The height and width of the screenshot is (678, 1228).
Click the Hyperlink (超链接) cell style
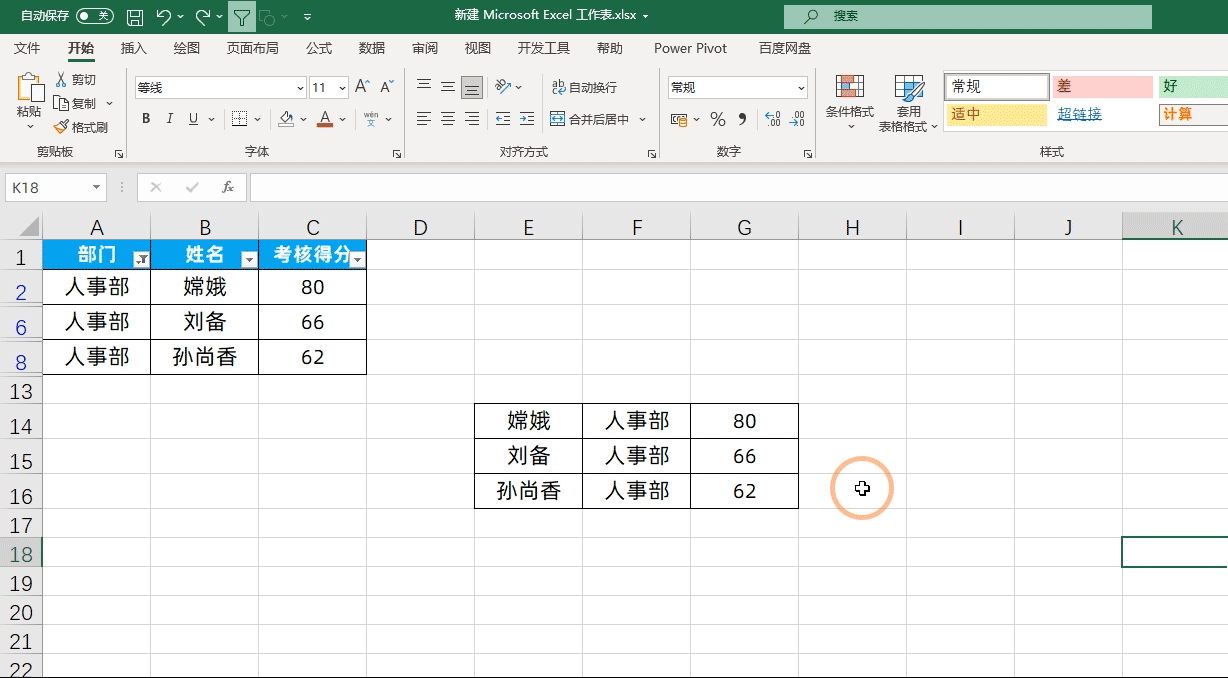1101,114
